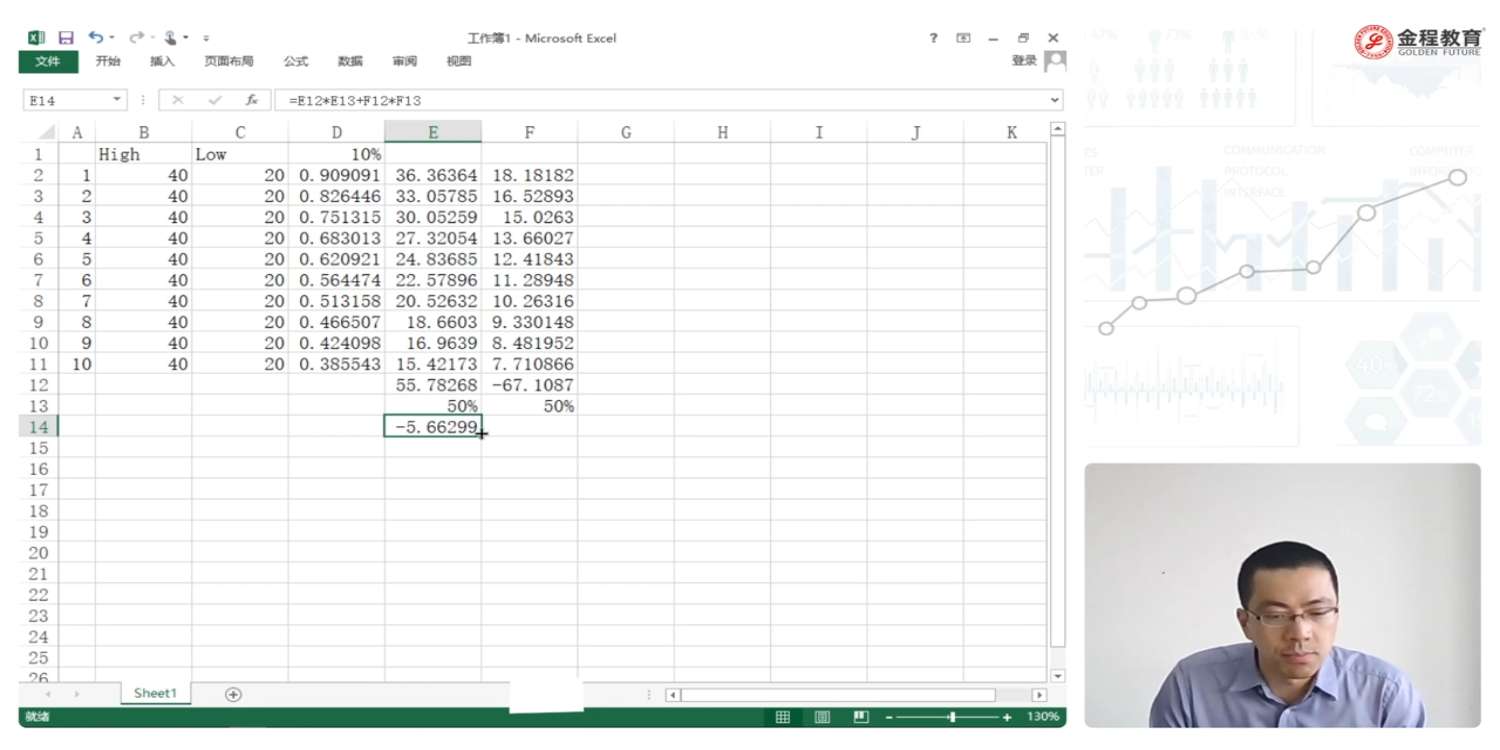This screenshot has width=1500, height=750.
Task: Select the Sheet1 worksheet tab
Action: click(x=155, y=693)
